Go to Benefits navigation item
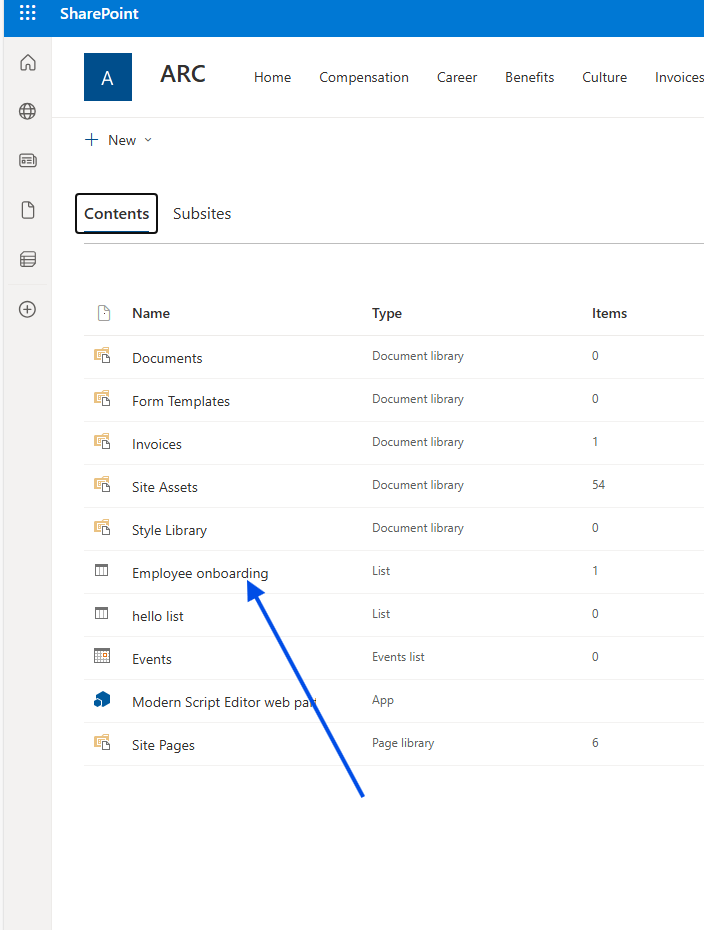This screenshot has height=930, width=704. (x=530, y=77)
